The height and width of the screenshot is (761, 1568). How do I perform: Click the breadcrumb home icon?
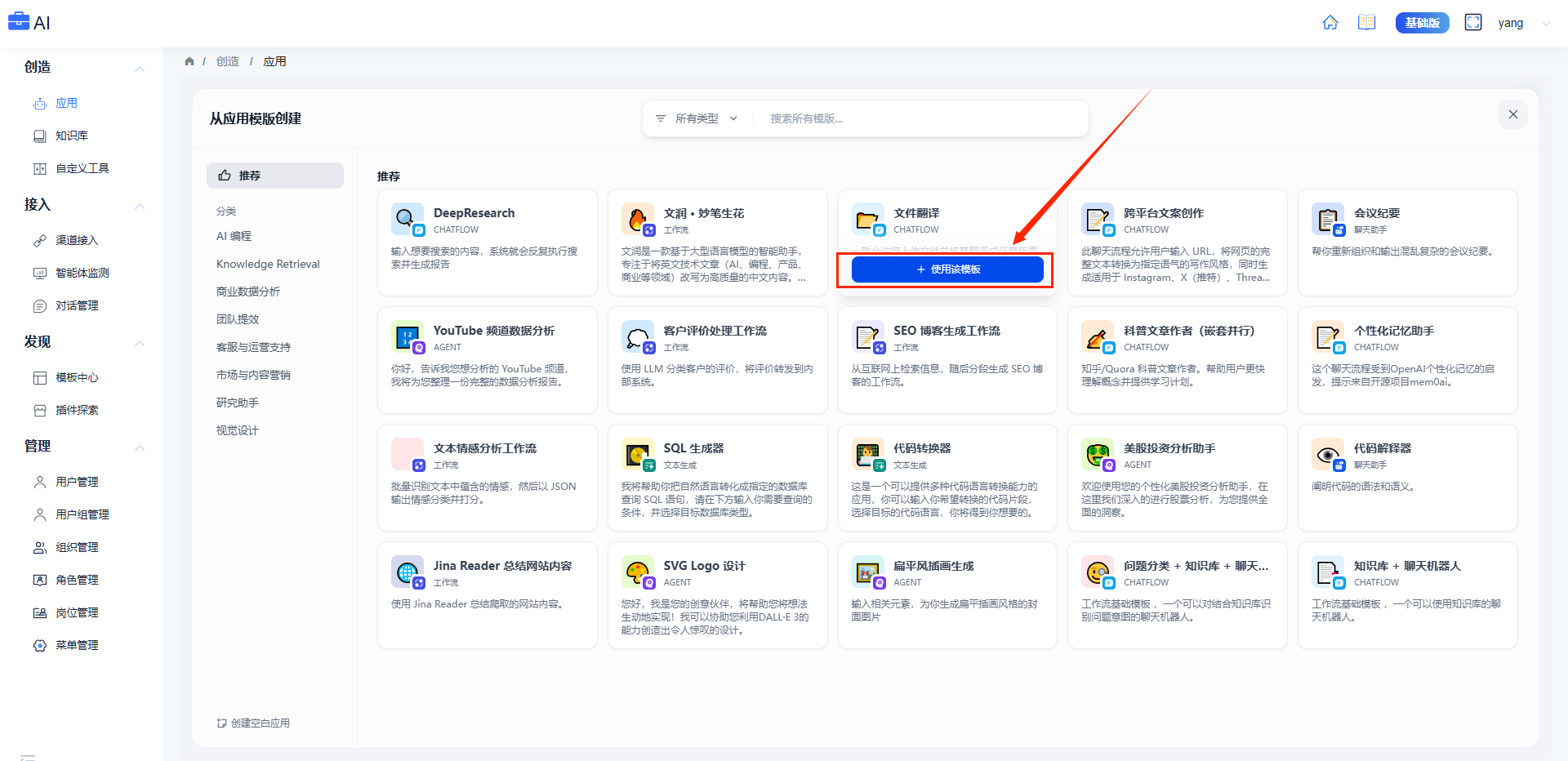pos(189,61)
